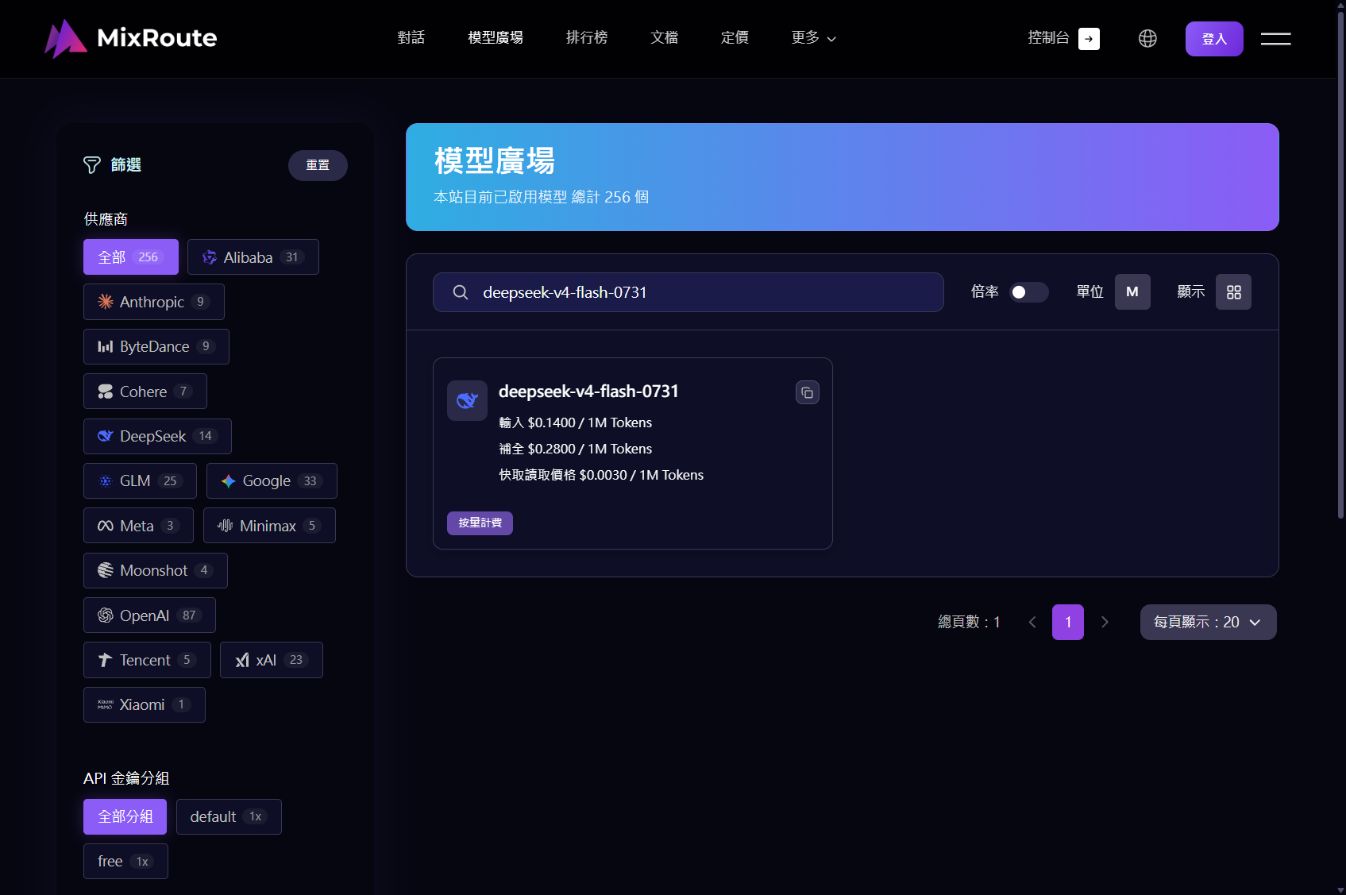The width and height of the screenshot is (1346, 895).
Task: Filter models by ByteDance
Action: [x=156, y=347]
